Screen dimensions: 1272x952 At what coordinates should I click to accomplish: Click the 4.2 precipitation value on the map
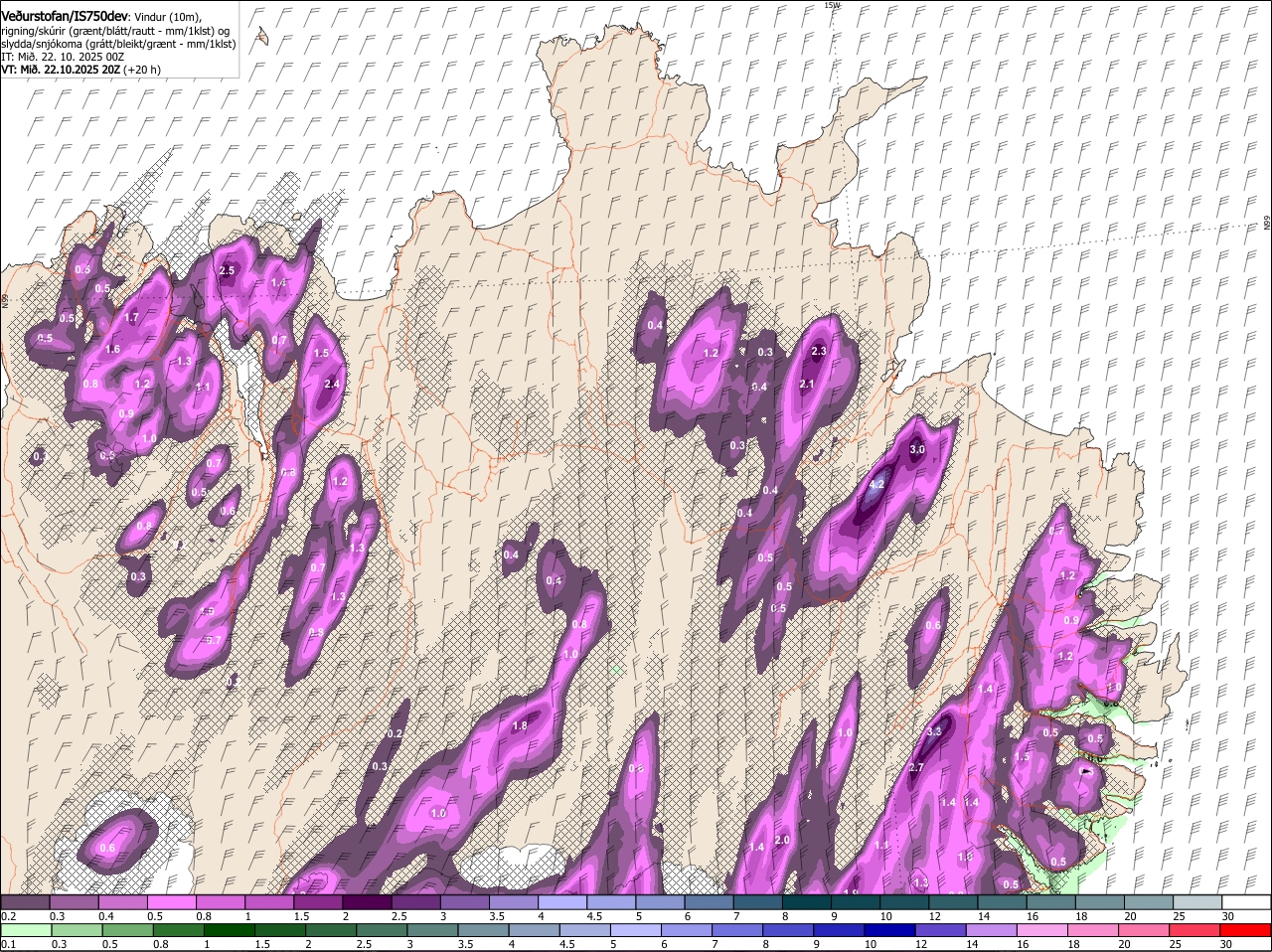[876, 485]
